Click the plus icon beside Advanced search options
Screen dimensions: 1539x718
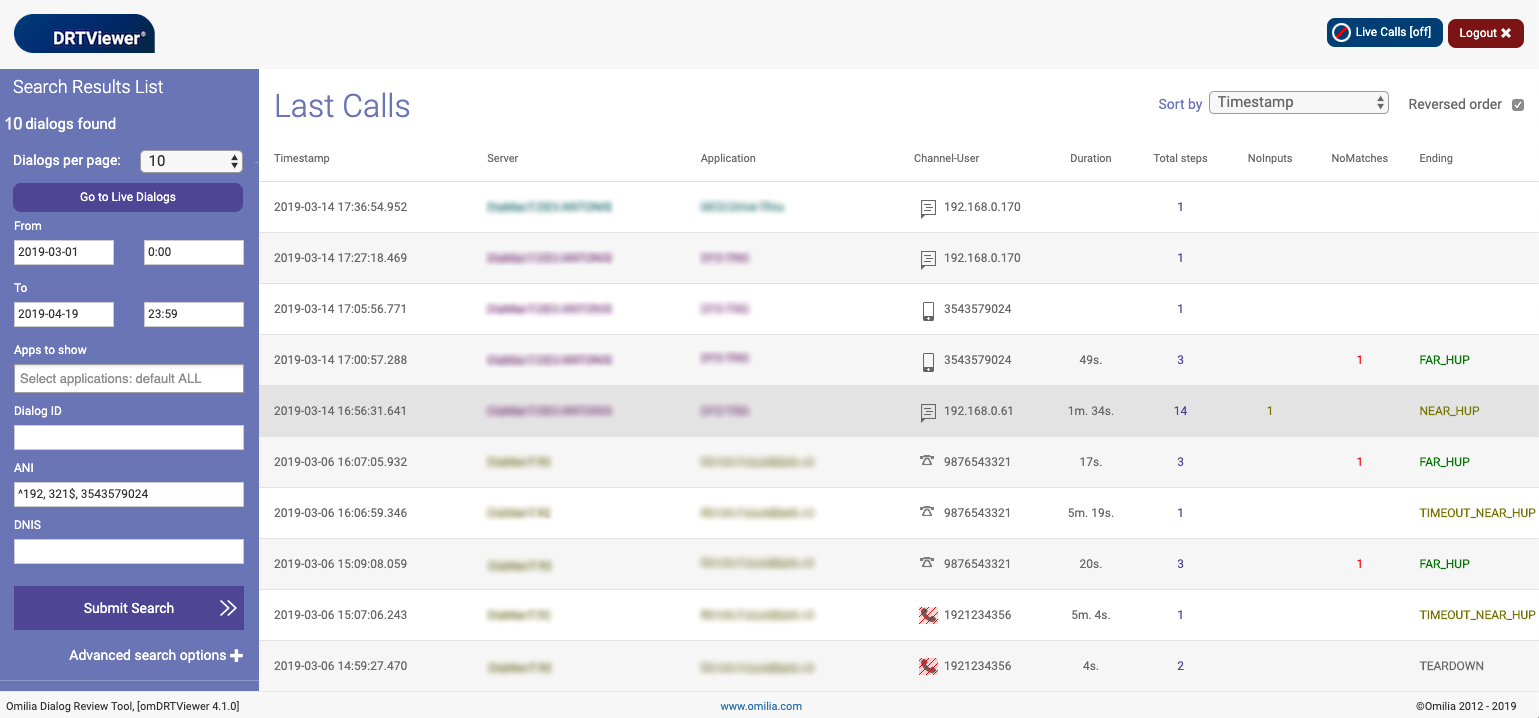(236, 655)
